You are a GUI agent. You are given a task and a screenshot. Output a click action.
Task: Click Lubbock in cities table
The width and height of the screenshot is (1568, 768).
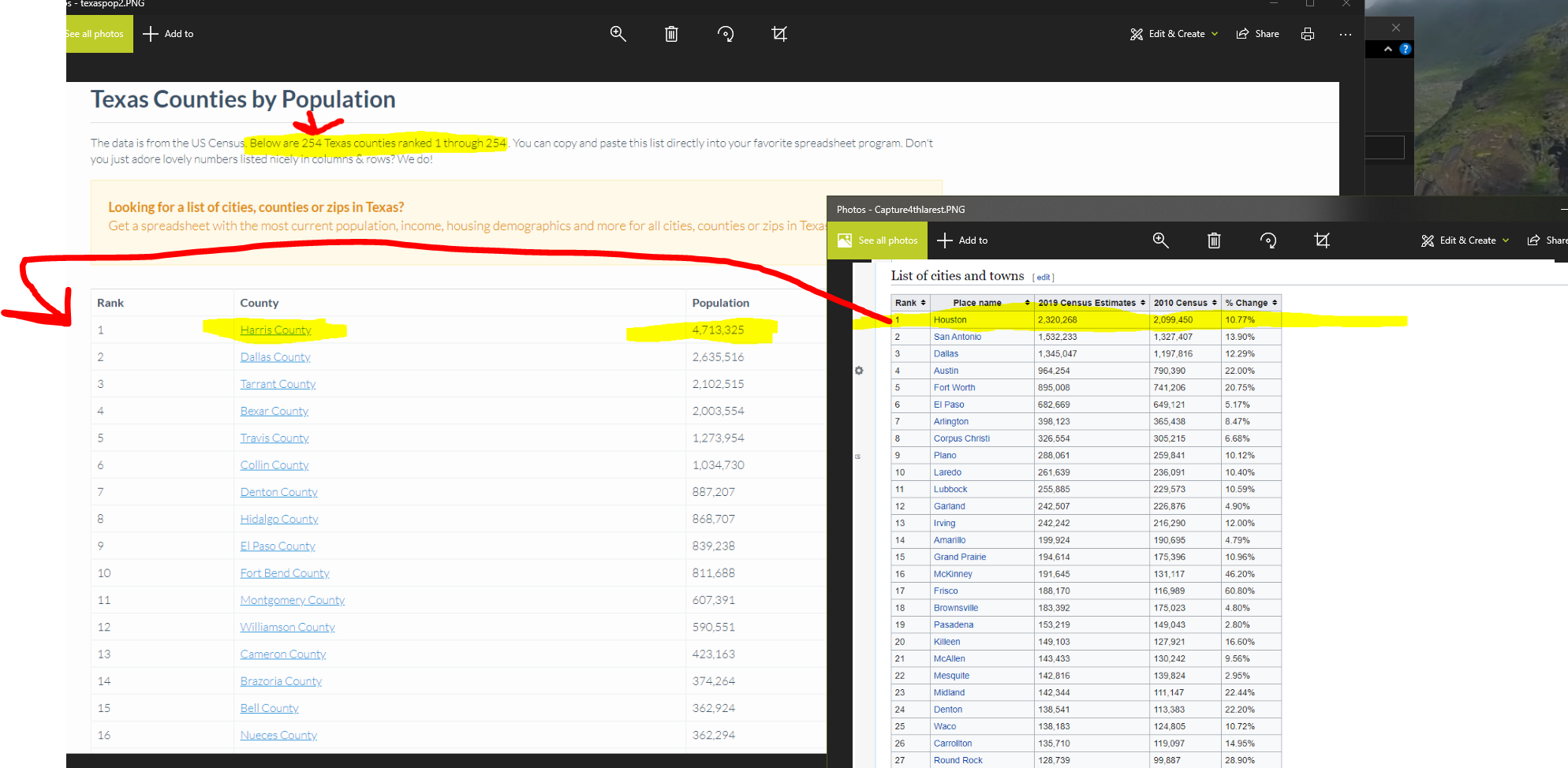click(x=950, y=490)
